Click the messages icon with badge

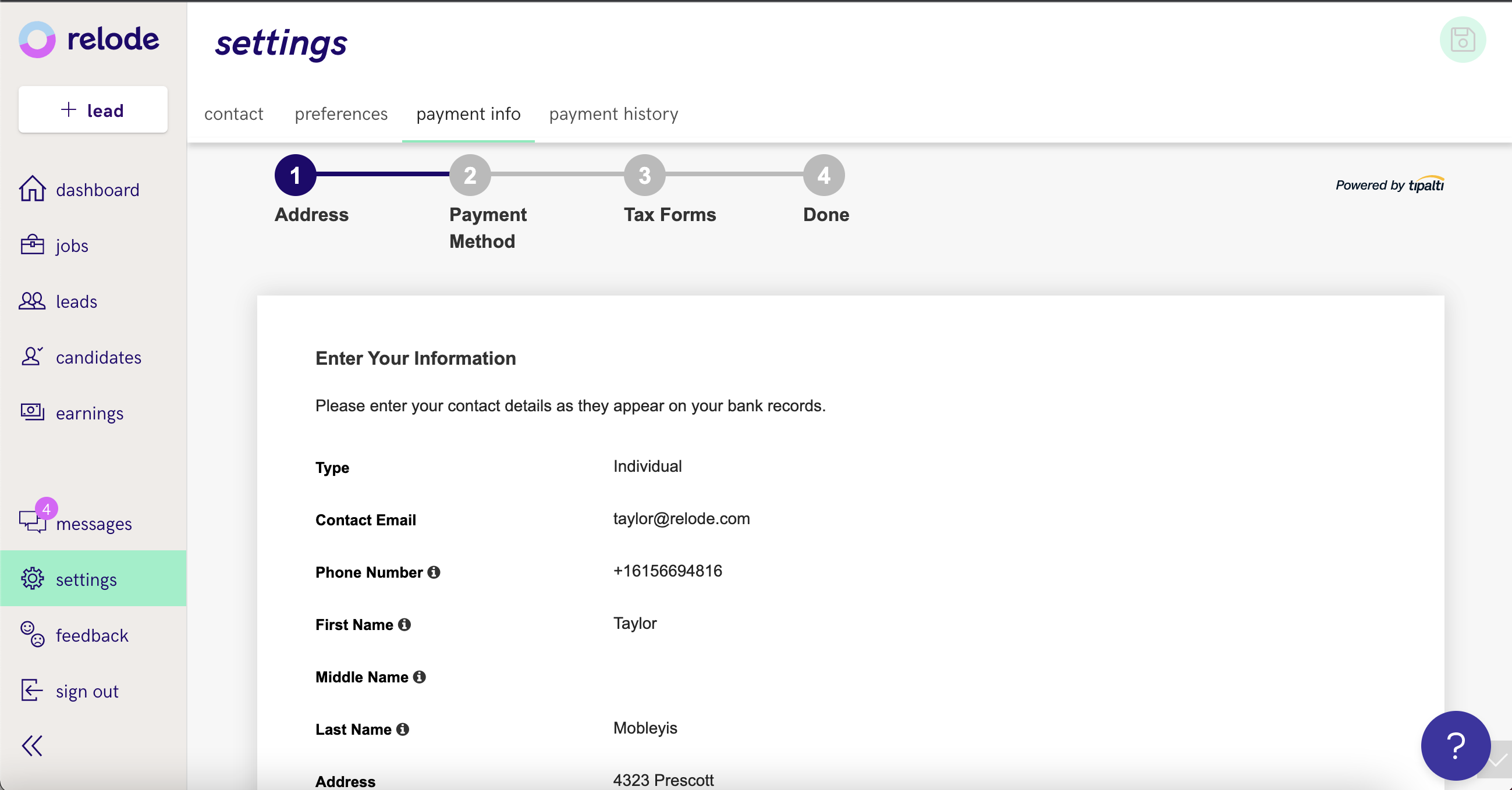click(x=32, y=521)
